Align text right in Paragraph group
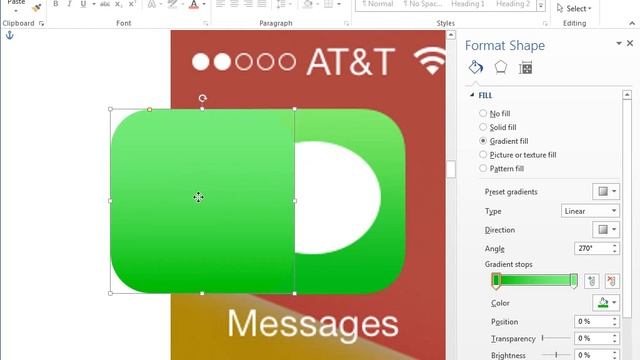This screenshot has width=640, height=360. tap(248, 4)
